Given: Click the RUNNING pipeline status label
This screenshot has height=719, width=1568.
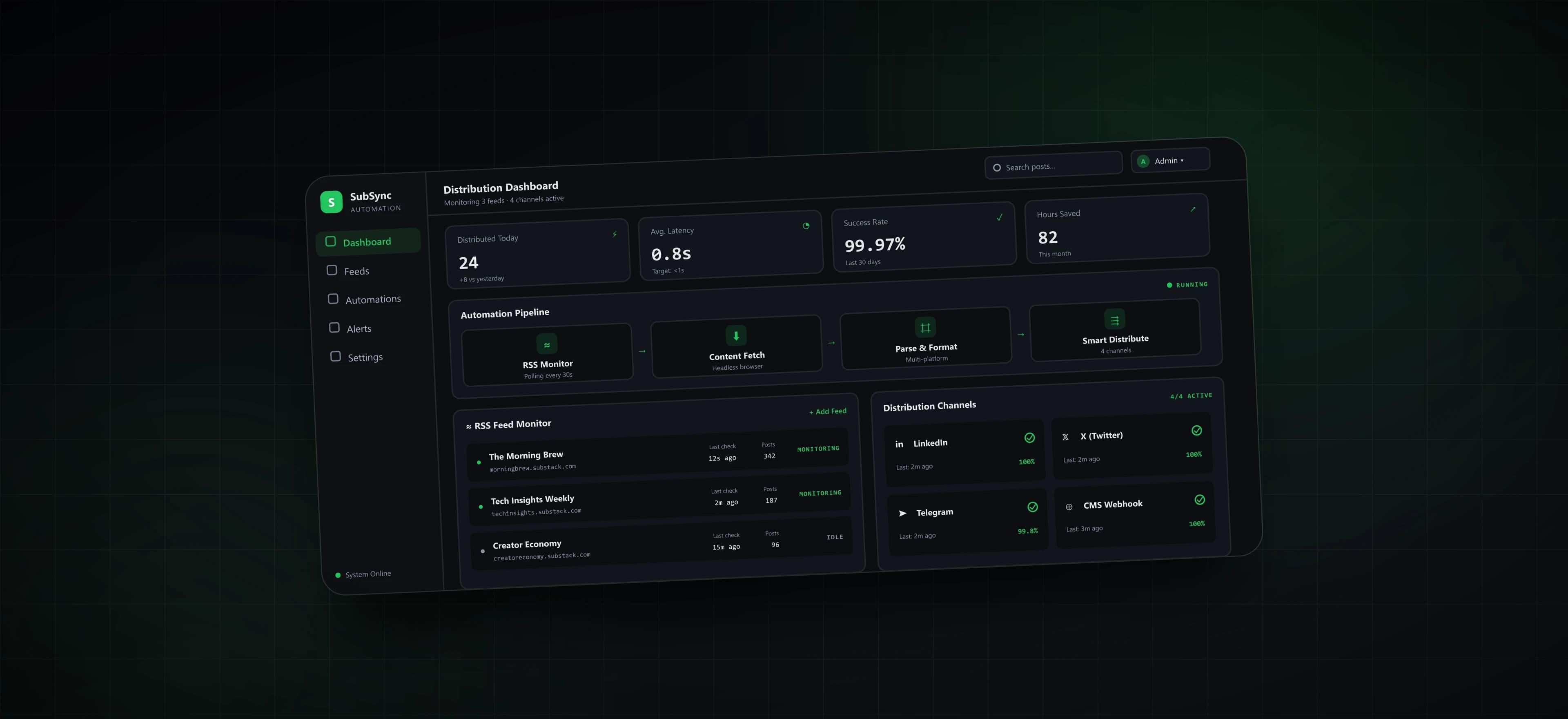Looking at the screenshot, I should (1187, 285).
